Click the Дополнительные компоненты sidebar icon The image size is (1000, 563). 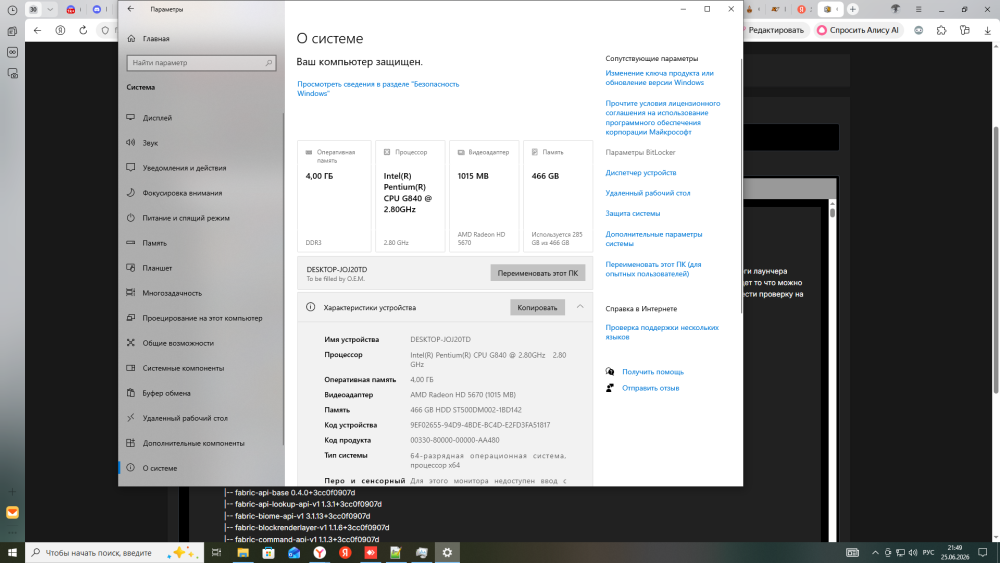[131, 442]
